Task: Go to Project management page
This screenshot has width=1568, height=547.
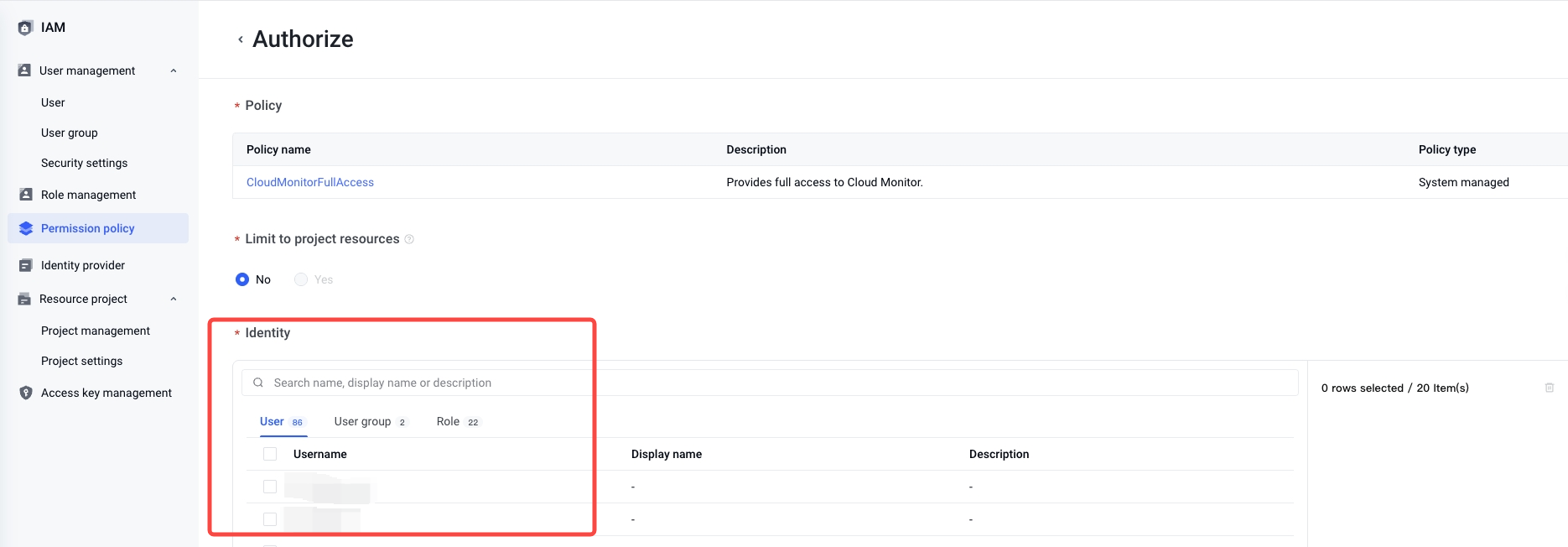Action: (x=96, y=331)
